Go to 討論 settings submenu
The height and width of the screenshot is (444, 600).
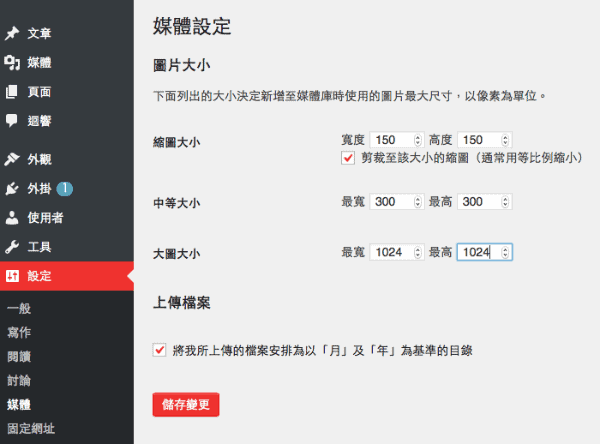tap(19, 380)
